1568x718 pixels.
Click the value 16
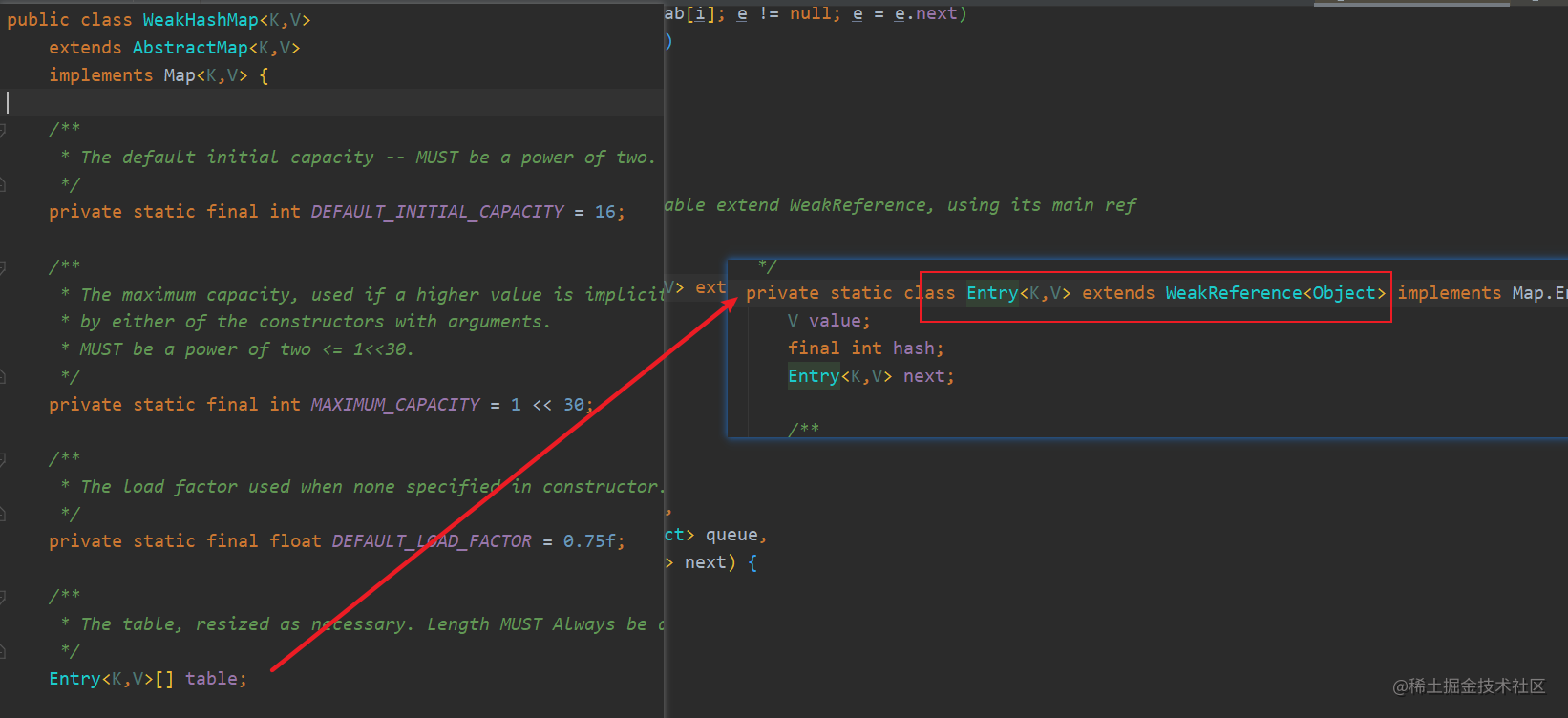coord(605,212)
